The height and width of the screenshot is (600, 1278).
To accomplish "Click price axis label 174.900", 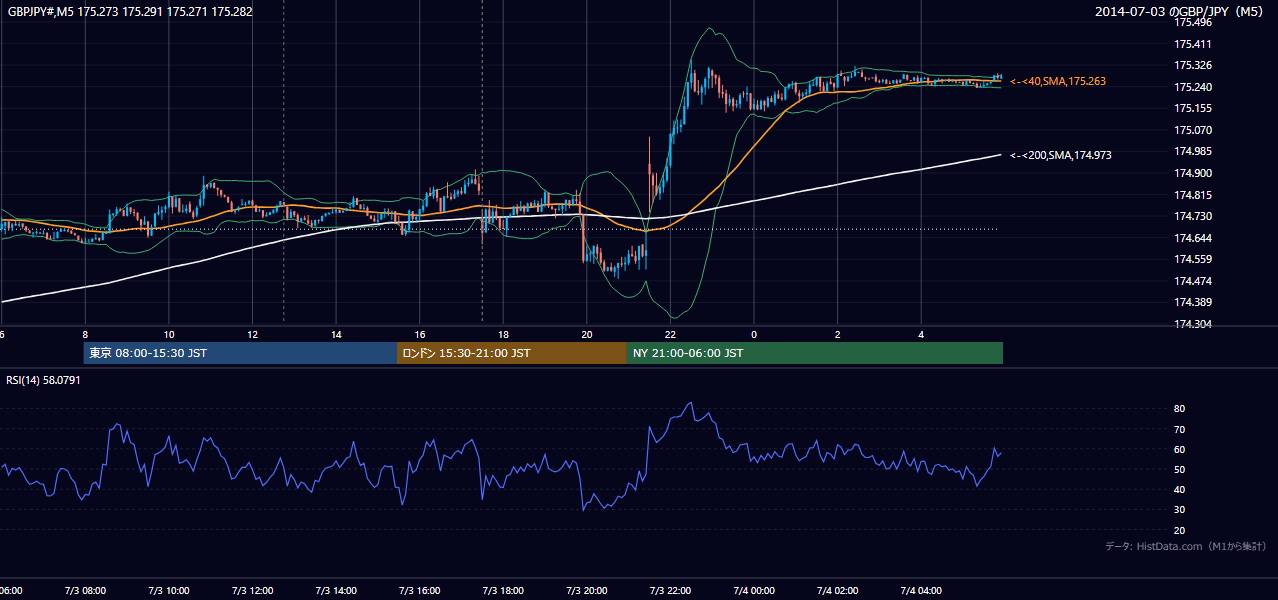I will click(x=1192, y=173).
